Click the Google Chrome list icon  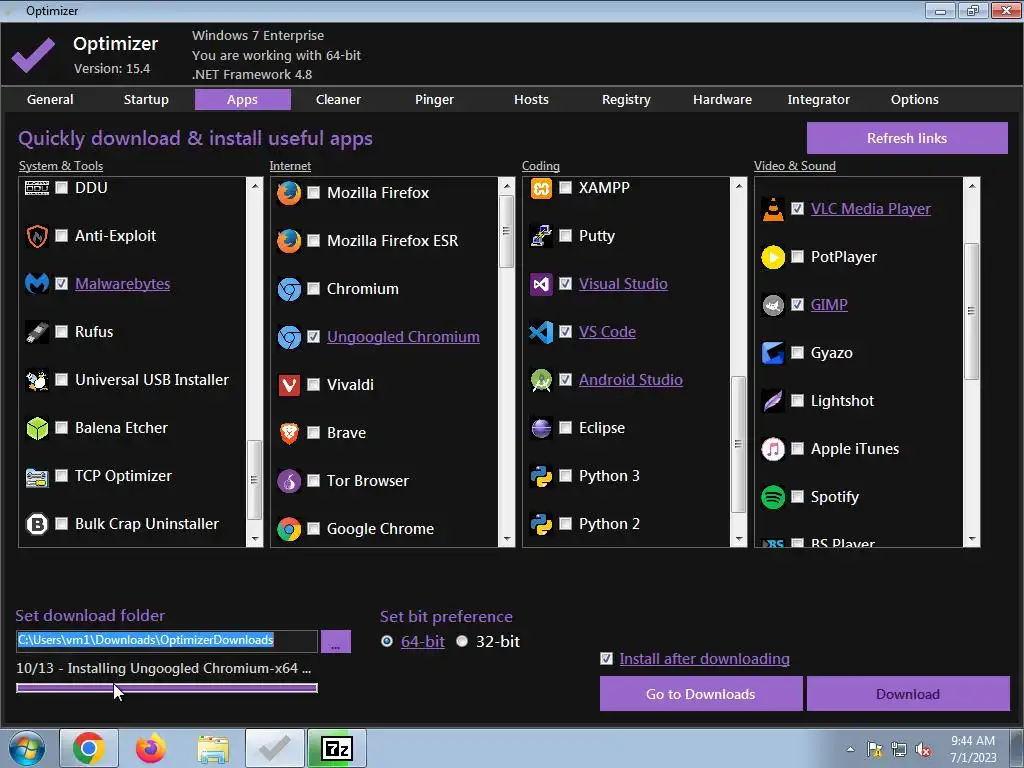pos(289,529)
